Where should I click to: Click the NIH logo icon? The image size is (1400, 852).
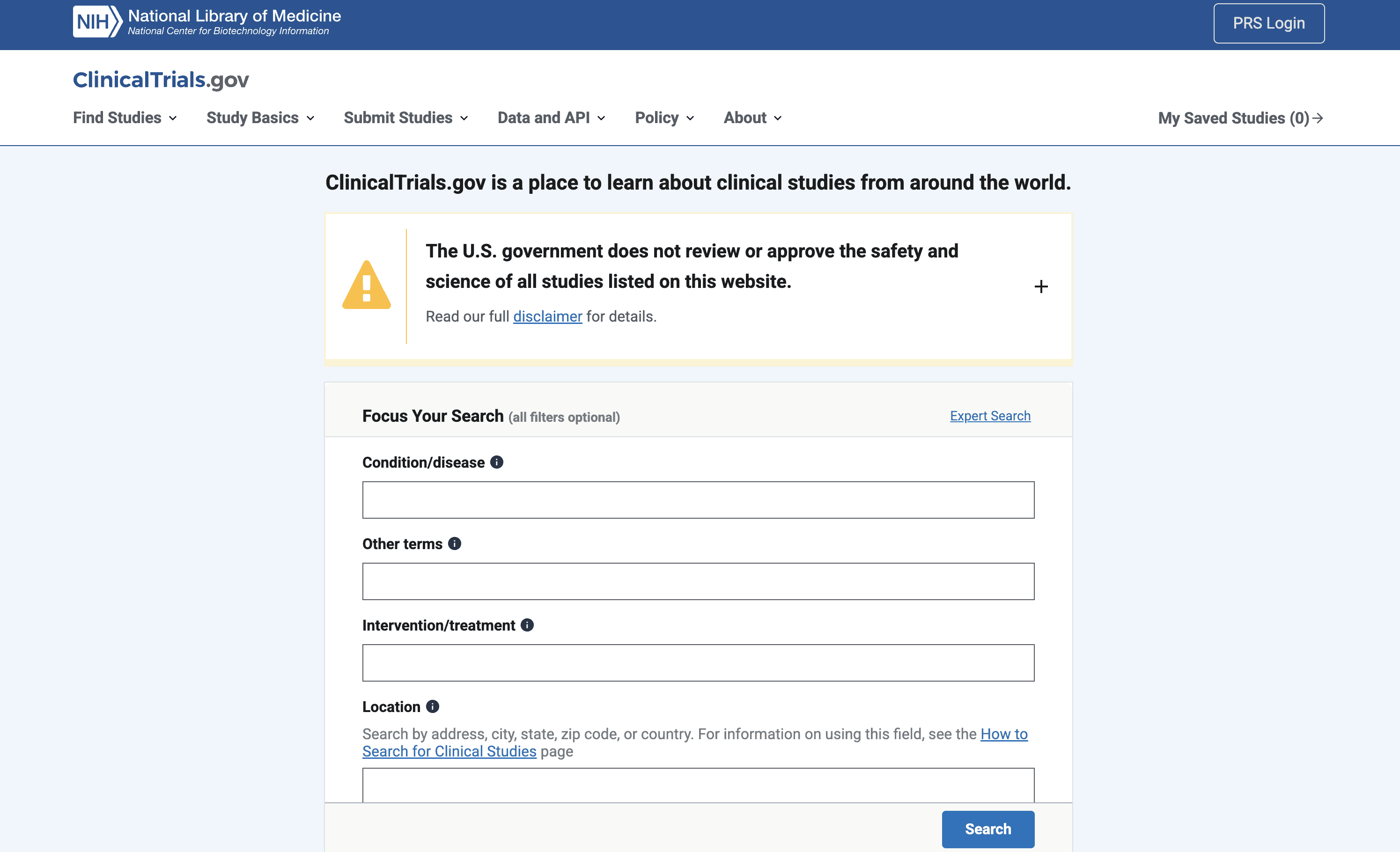[x=96, y=22]
